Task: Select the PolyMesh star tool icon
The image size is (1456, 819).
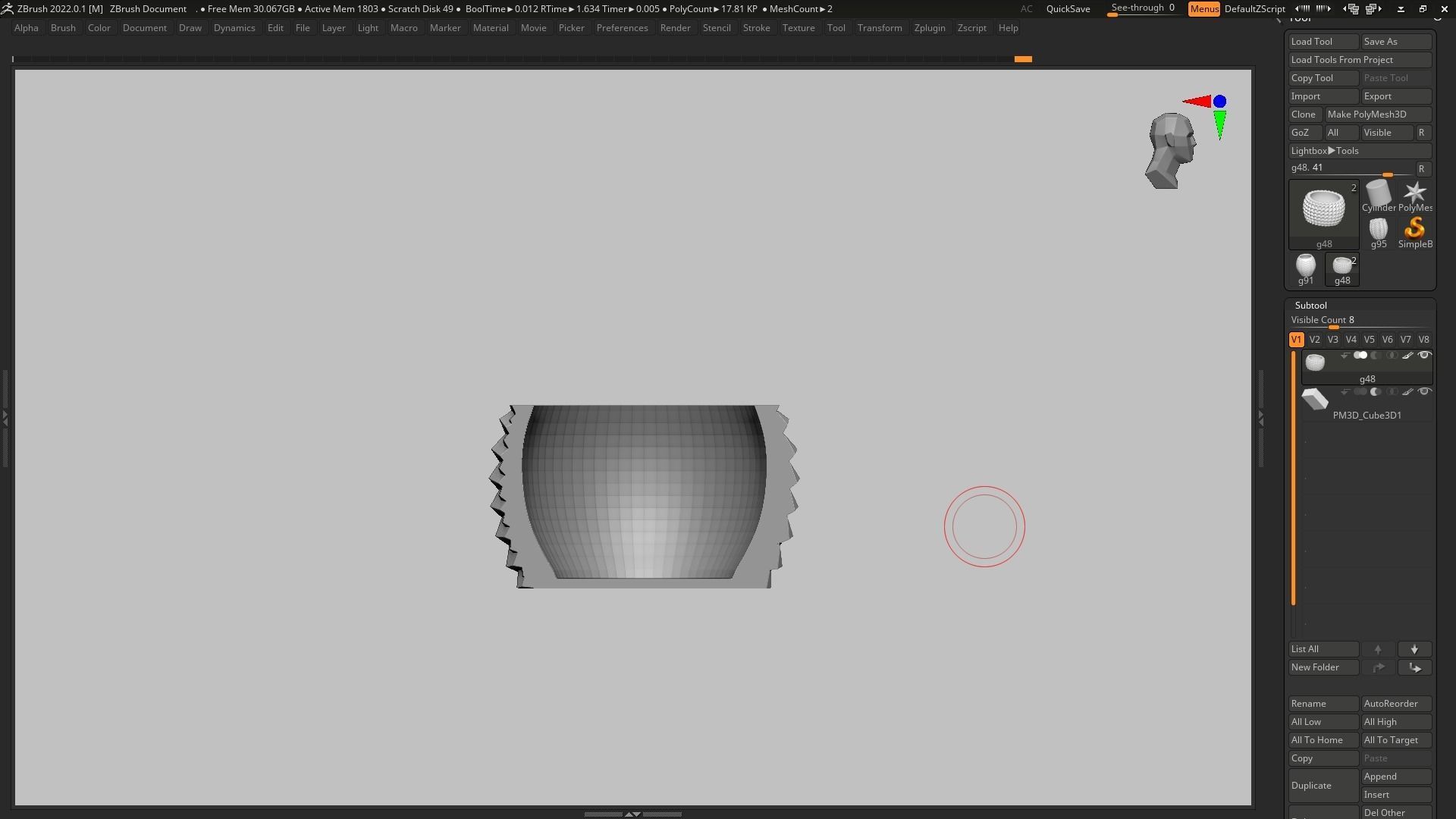Action: click(x=1414, y=194)
